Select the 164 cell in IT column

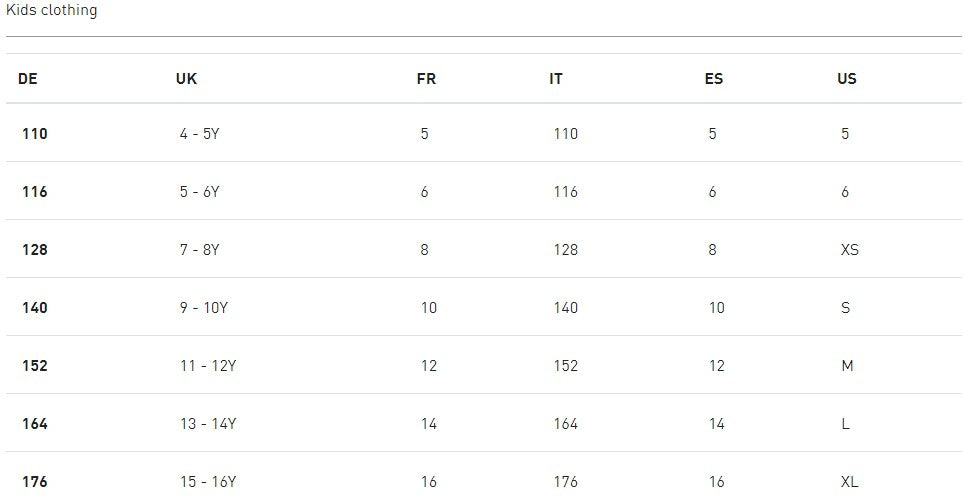566,424
